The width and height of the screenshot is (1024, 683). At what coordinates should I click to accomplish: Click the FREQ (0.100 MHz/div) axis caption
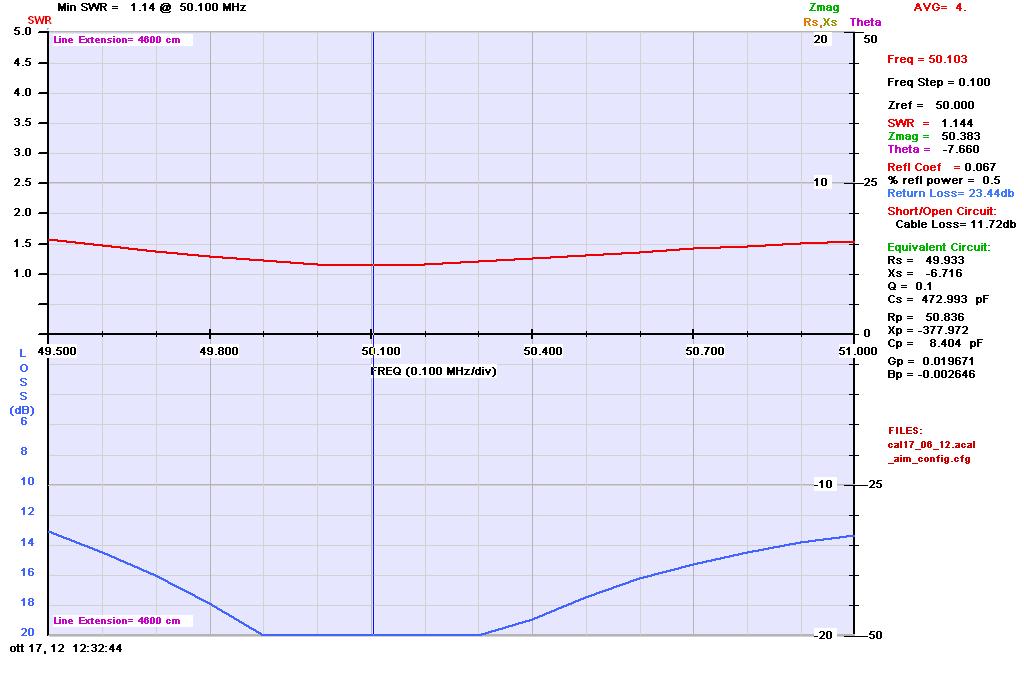[433, 371]
